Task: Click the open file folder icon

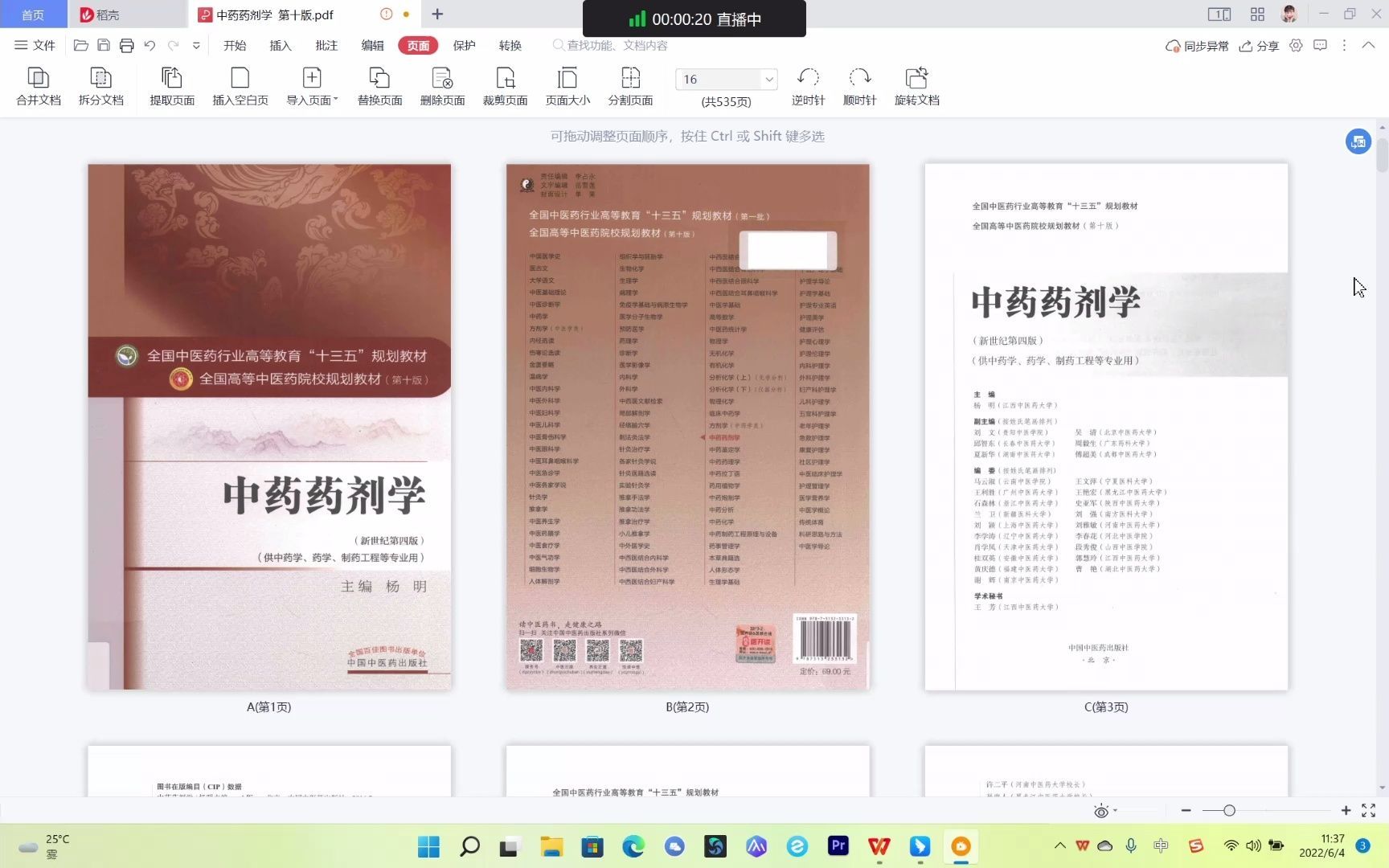Action: pyautogui.click(x=80, y=46)
